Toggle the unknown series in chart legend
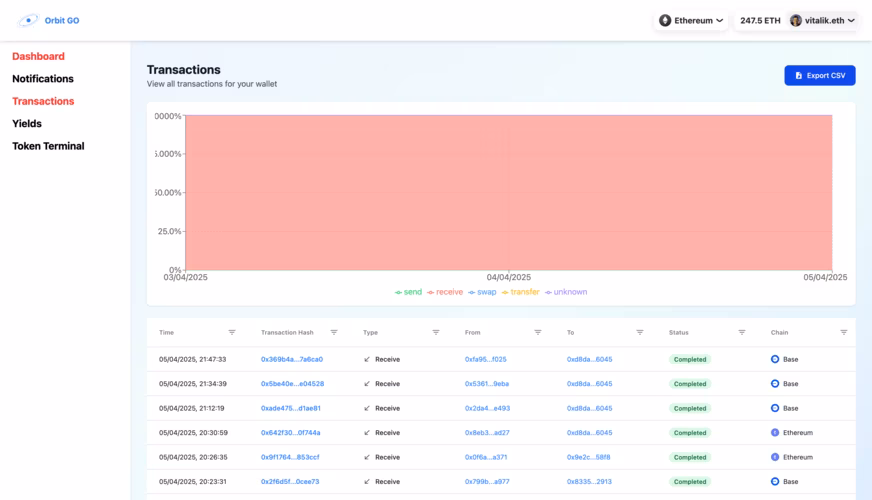Image resolution: width=872 pixels, height=500 pixels. [566, 292]
